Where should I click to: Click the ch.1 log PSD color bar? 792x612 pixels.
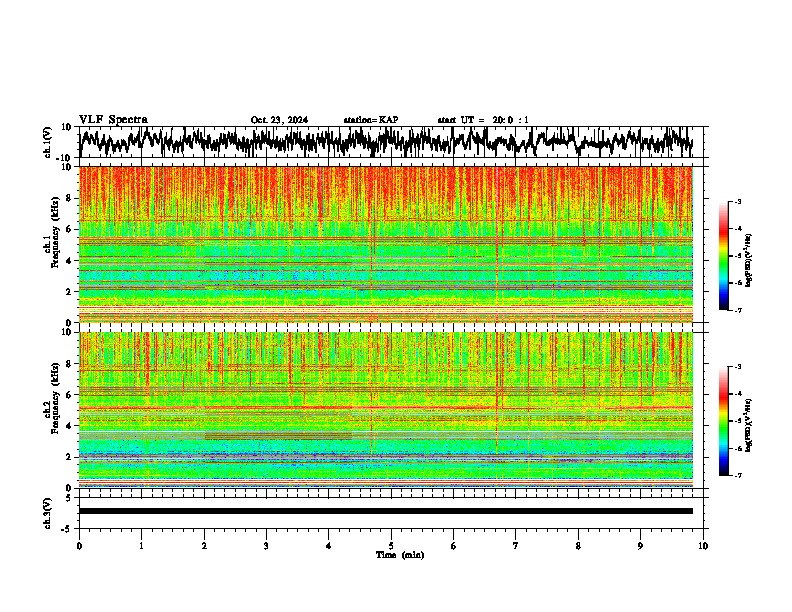pos(724,256)
